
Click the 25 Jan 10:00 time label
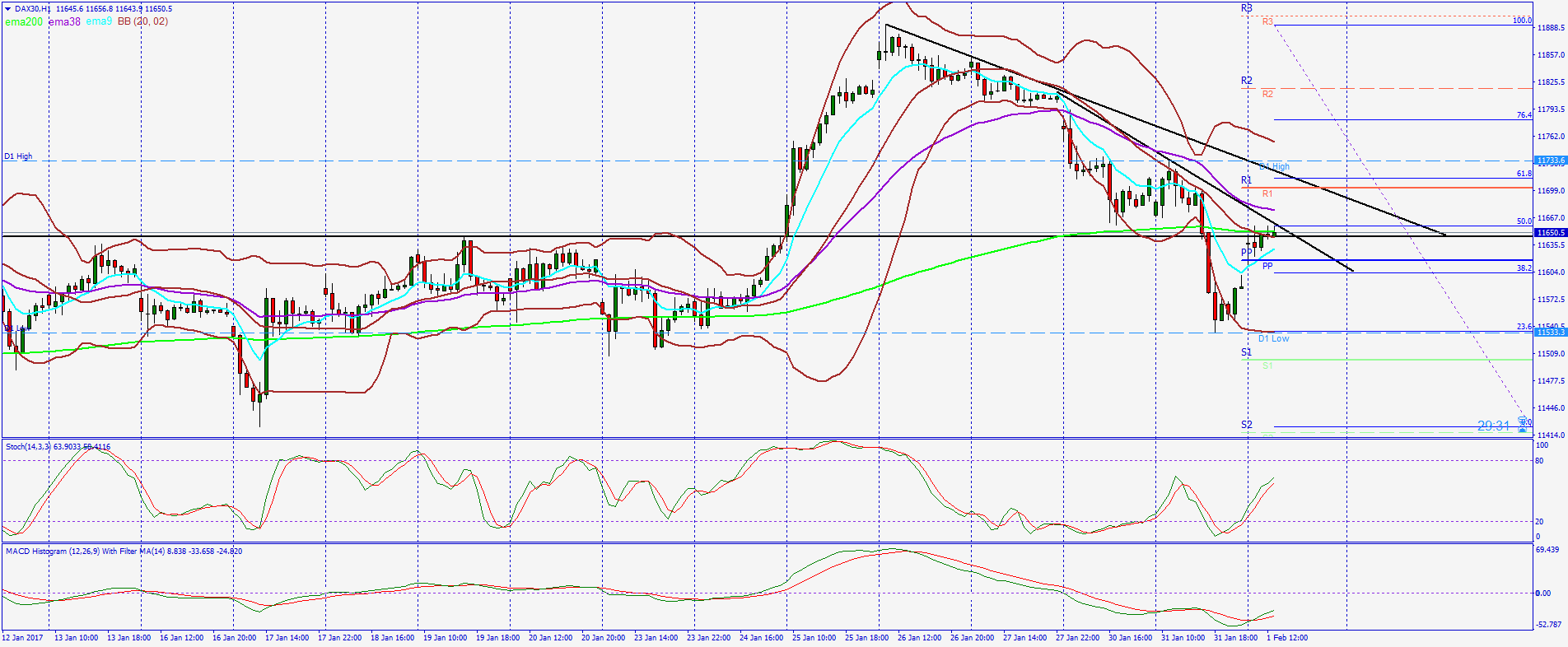(814, 637)
